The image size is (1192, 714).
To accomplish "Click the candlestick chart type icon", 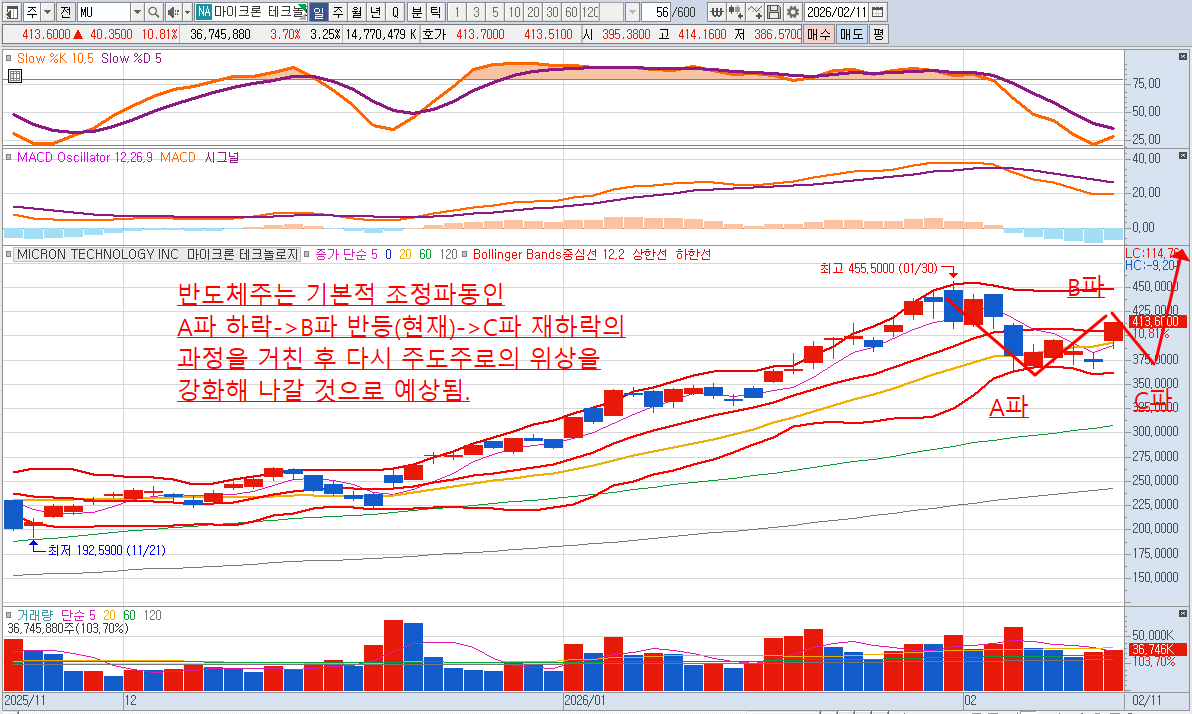I will pyautogui.click(x=736, y=12).
